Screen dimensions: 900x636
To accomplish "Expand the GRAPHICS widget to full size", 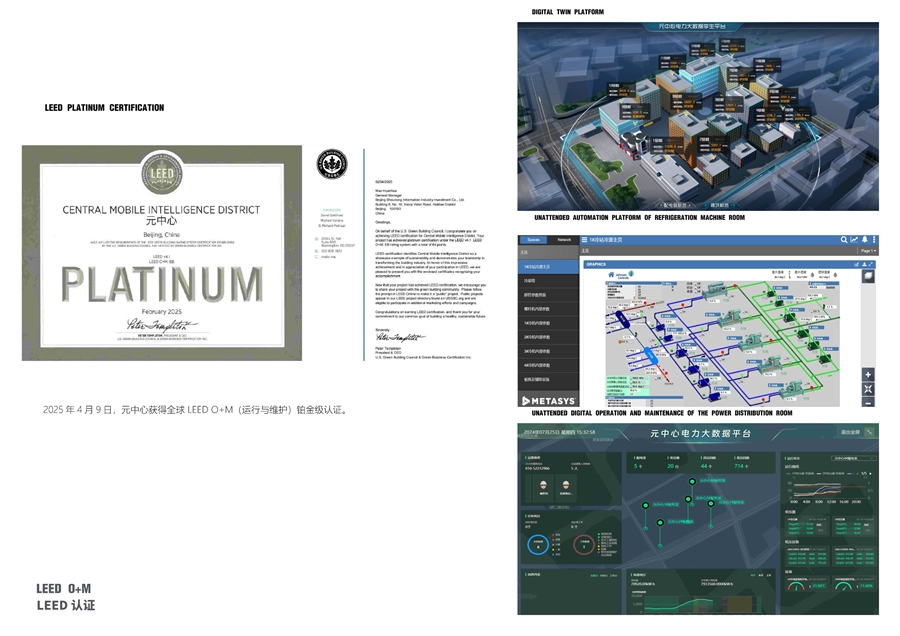I will pyautogui.click(x=871, y=265).
